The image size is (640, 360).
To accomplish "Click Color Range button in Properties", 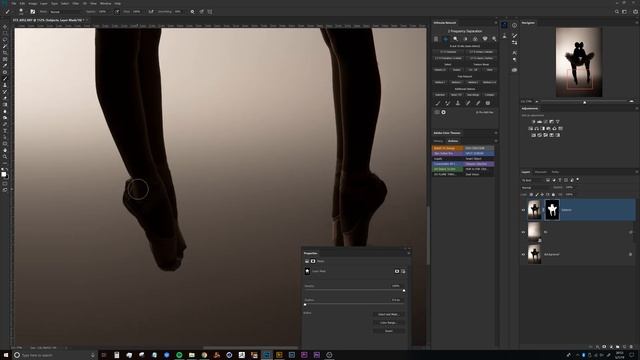I will [389, 323].
